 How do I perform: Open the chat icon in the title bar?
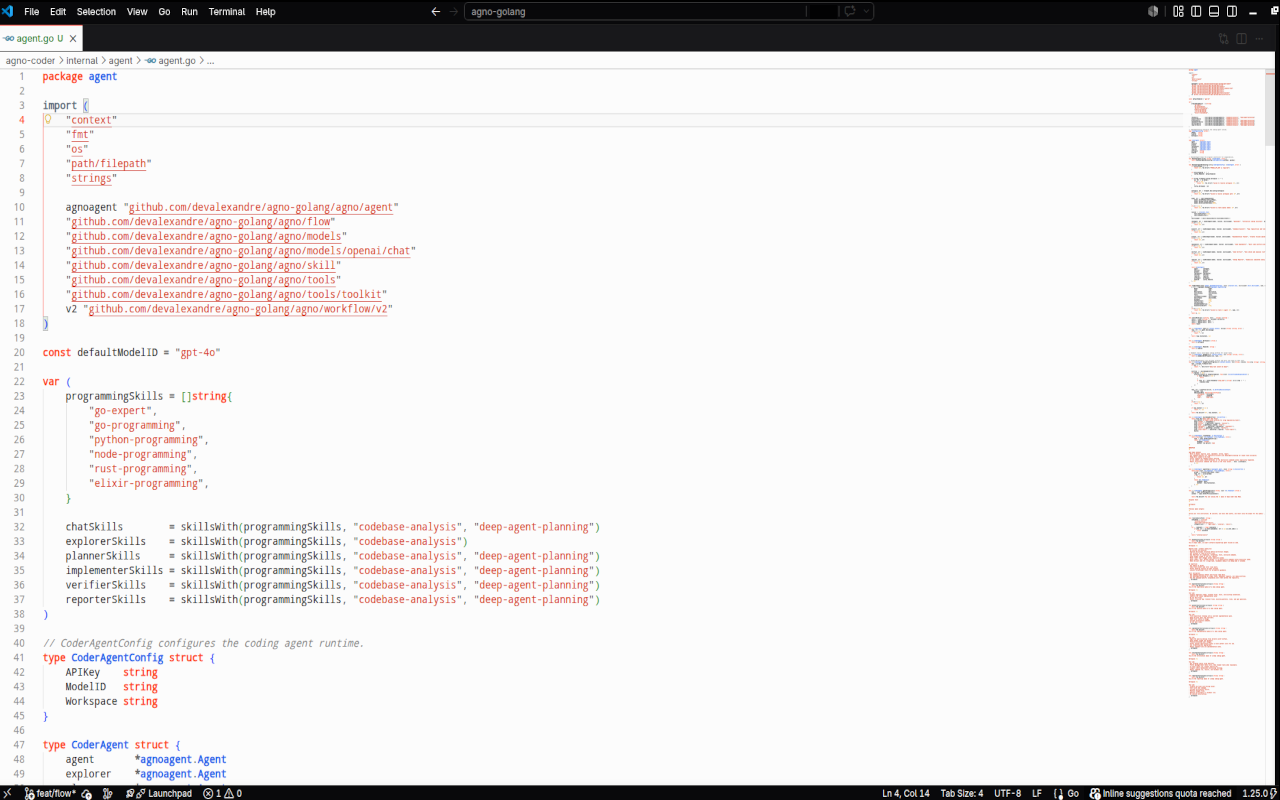pyautogui.click(x=851, y=12)
